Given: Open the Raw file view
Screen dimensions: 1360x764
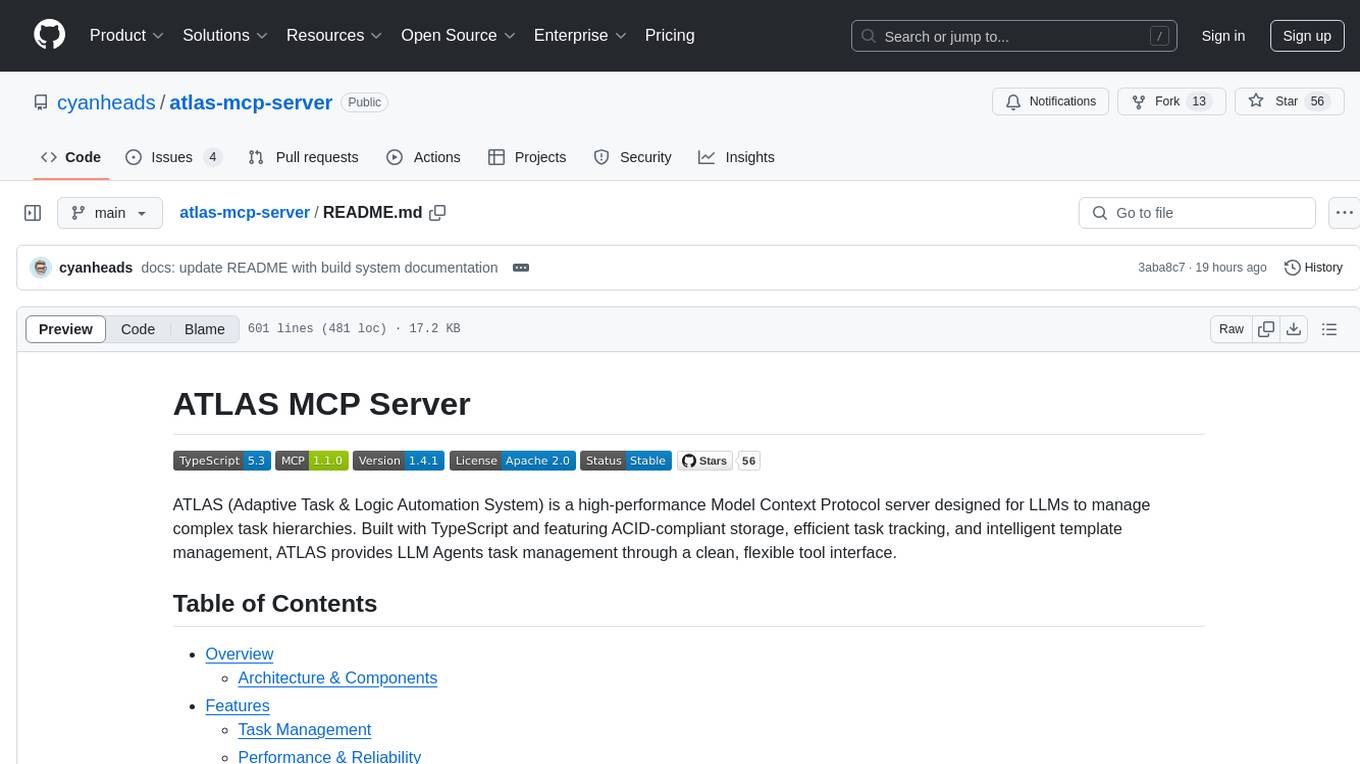Looking at the screenshot, I should [1231, 329].
